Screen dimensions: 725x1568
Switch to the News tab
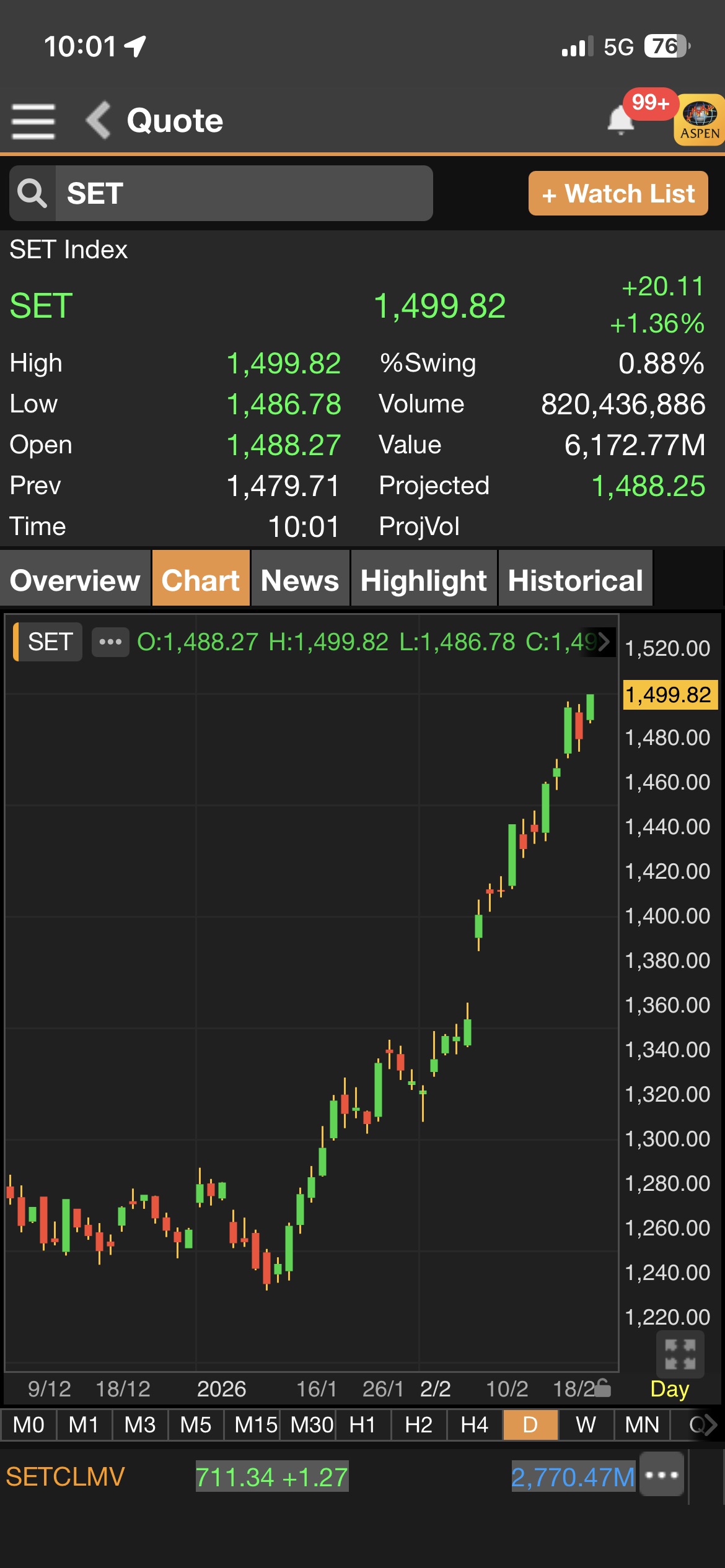point(300,580)
